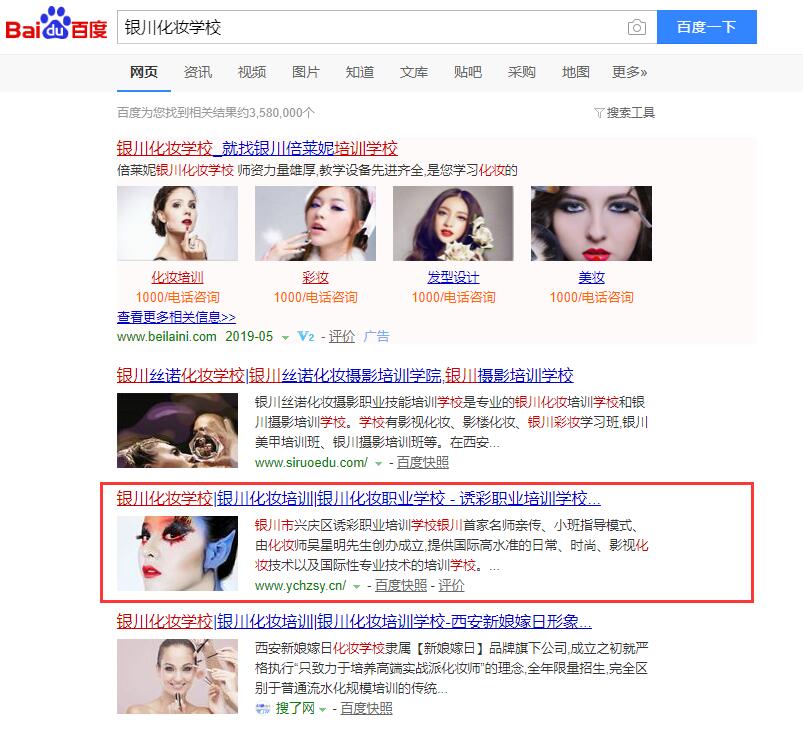Image resolution: width=803 pixels, height=732 pixels.
Task: Open 百度快照 link under siruoedu result
Action: [x=422, y=463]
